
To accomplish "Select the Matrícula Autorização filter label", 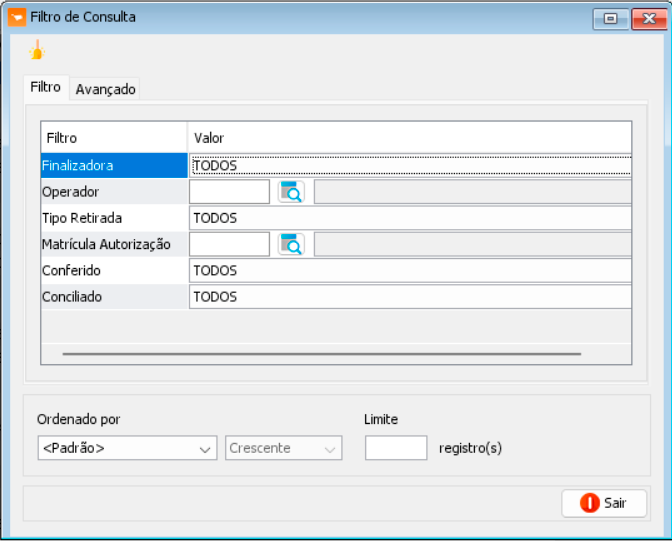I will click(x=106, y=244).
